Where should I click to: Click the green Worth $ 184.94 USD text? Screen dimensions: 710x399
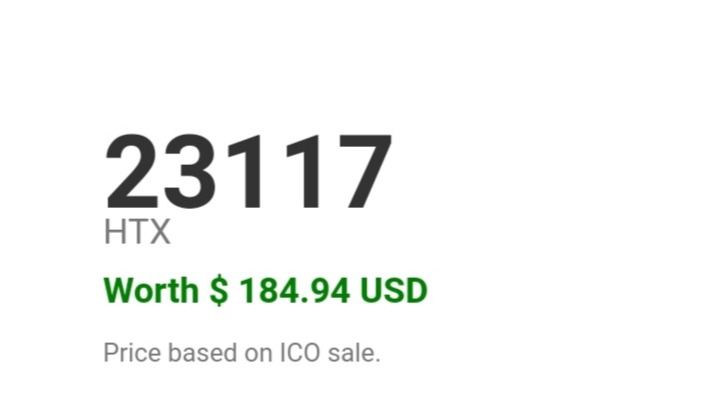click(266, 290)
